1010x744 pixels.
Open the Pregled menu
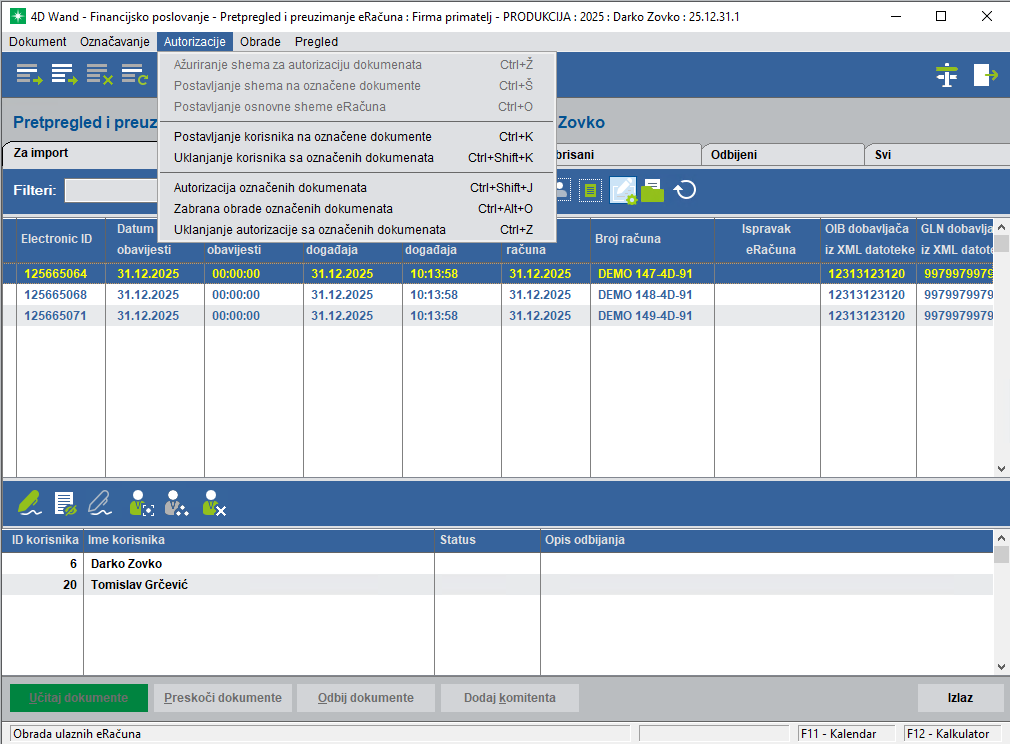[316, 42]
